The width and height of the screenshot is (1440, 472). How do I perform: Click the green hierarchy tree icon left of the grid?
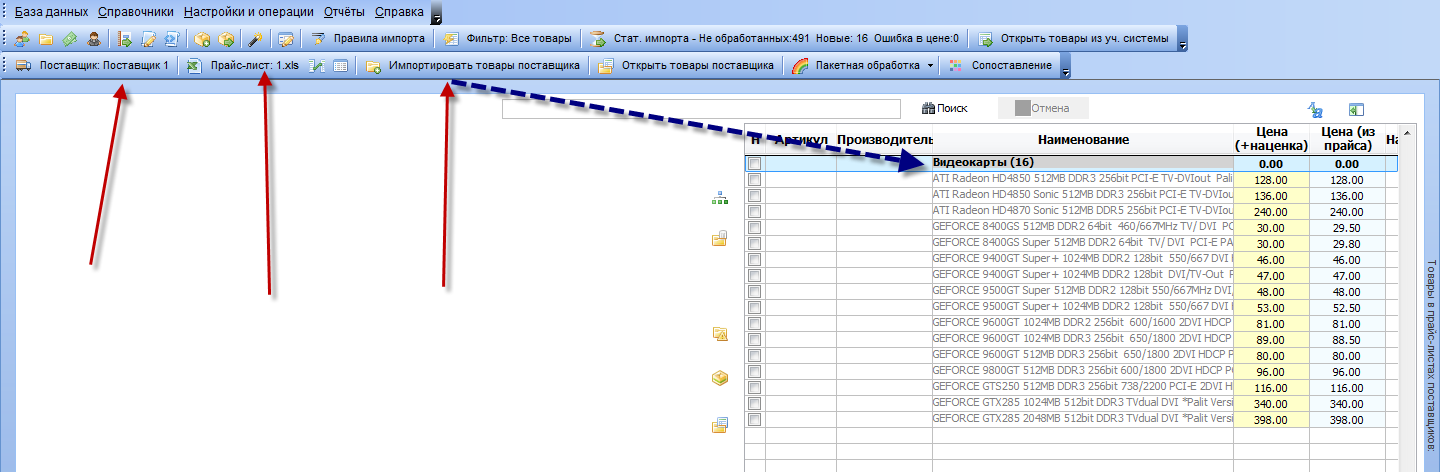pyautogui.click(x=720, y=200)
